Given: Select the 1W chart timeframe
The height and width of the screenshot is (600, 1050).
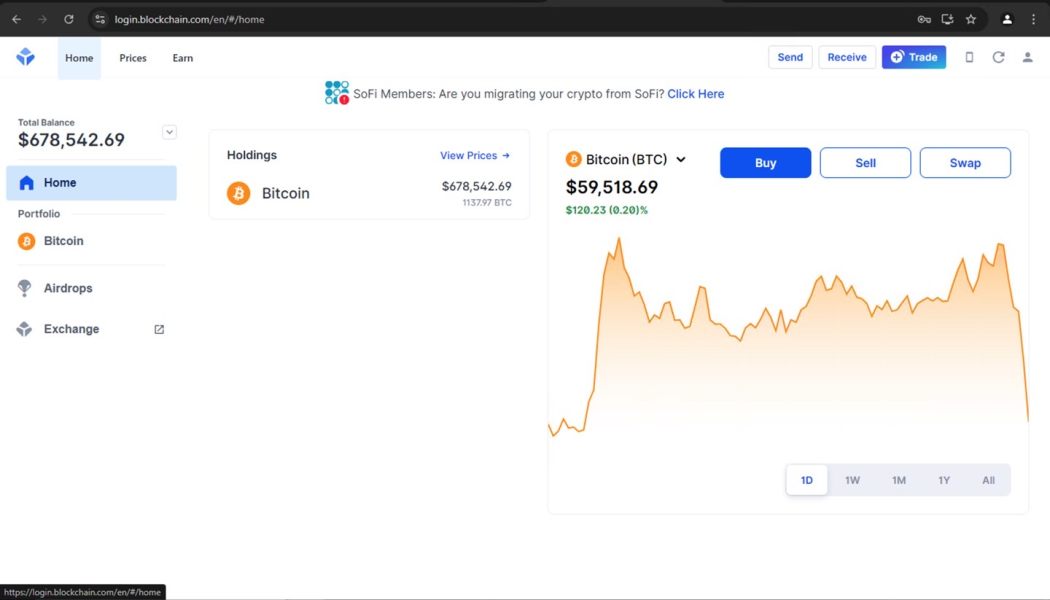Looking at the screenshot, I should click(852, 480).
